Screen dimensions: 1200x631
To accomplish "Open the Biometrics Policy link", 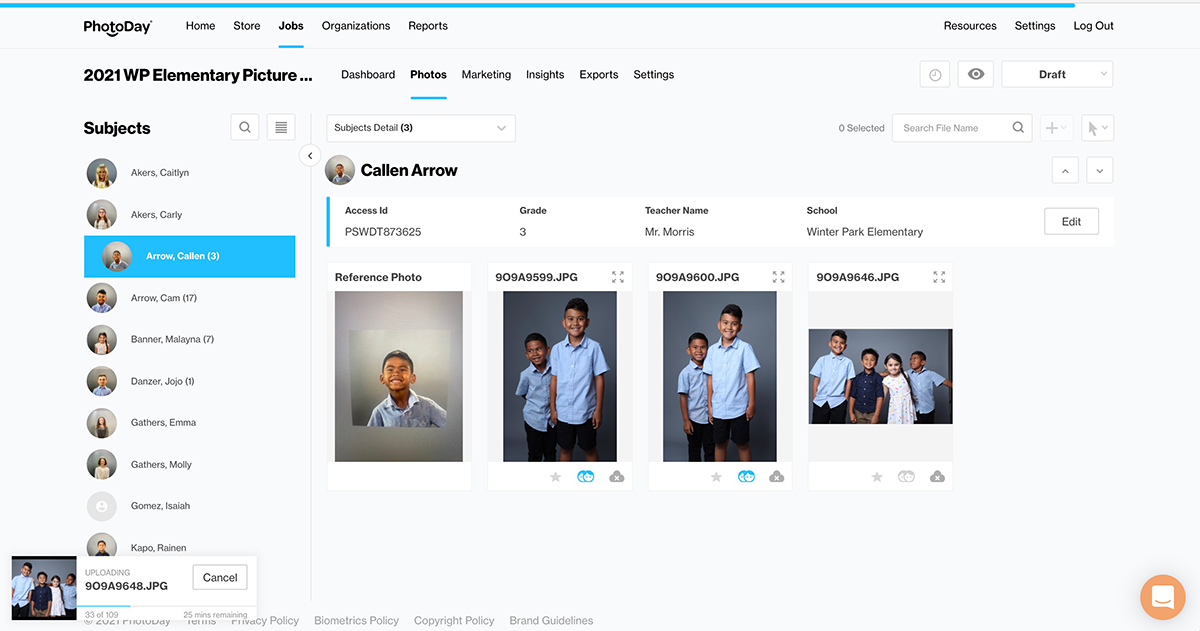I will [357, 621].
